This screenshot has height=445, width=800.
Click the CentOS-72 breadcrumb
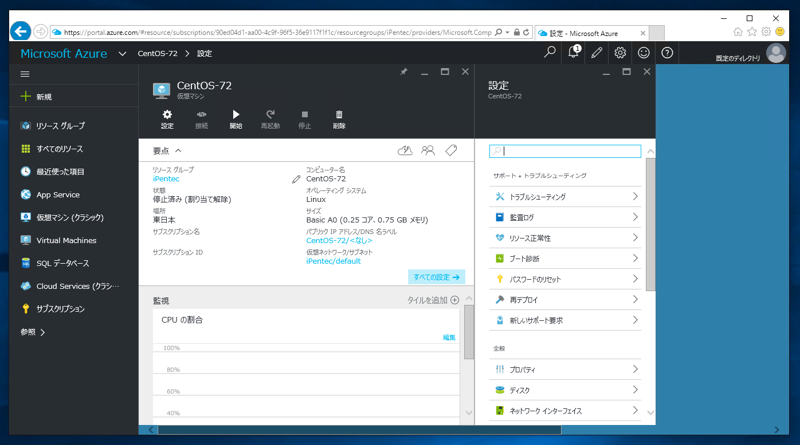point(158,54)
